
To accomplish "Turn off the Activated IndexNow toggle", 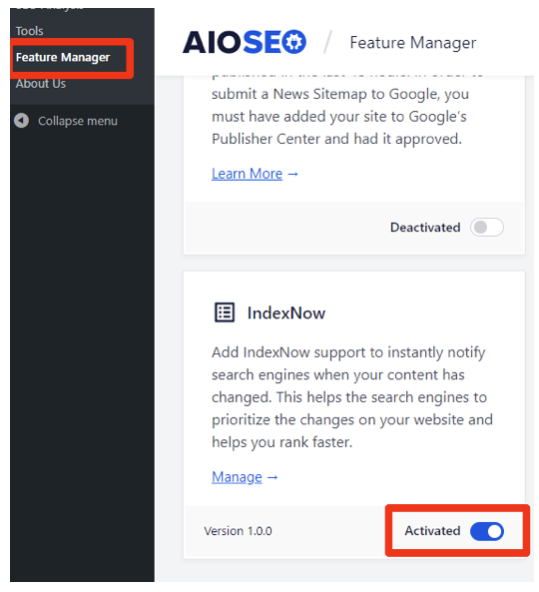I will (x=487, y=531).
